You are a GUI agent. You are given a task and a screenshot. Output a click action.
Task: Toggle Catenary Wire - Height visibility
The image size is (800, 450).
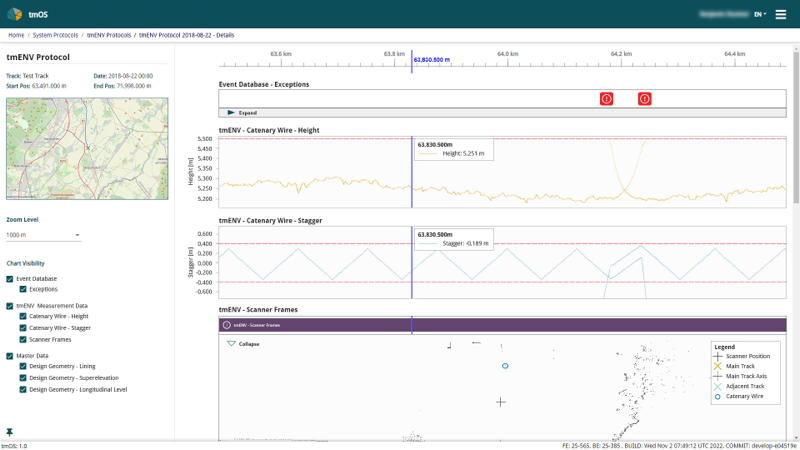[x=23, y=316]
